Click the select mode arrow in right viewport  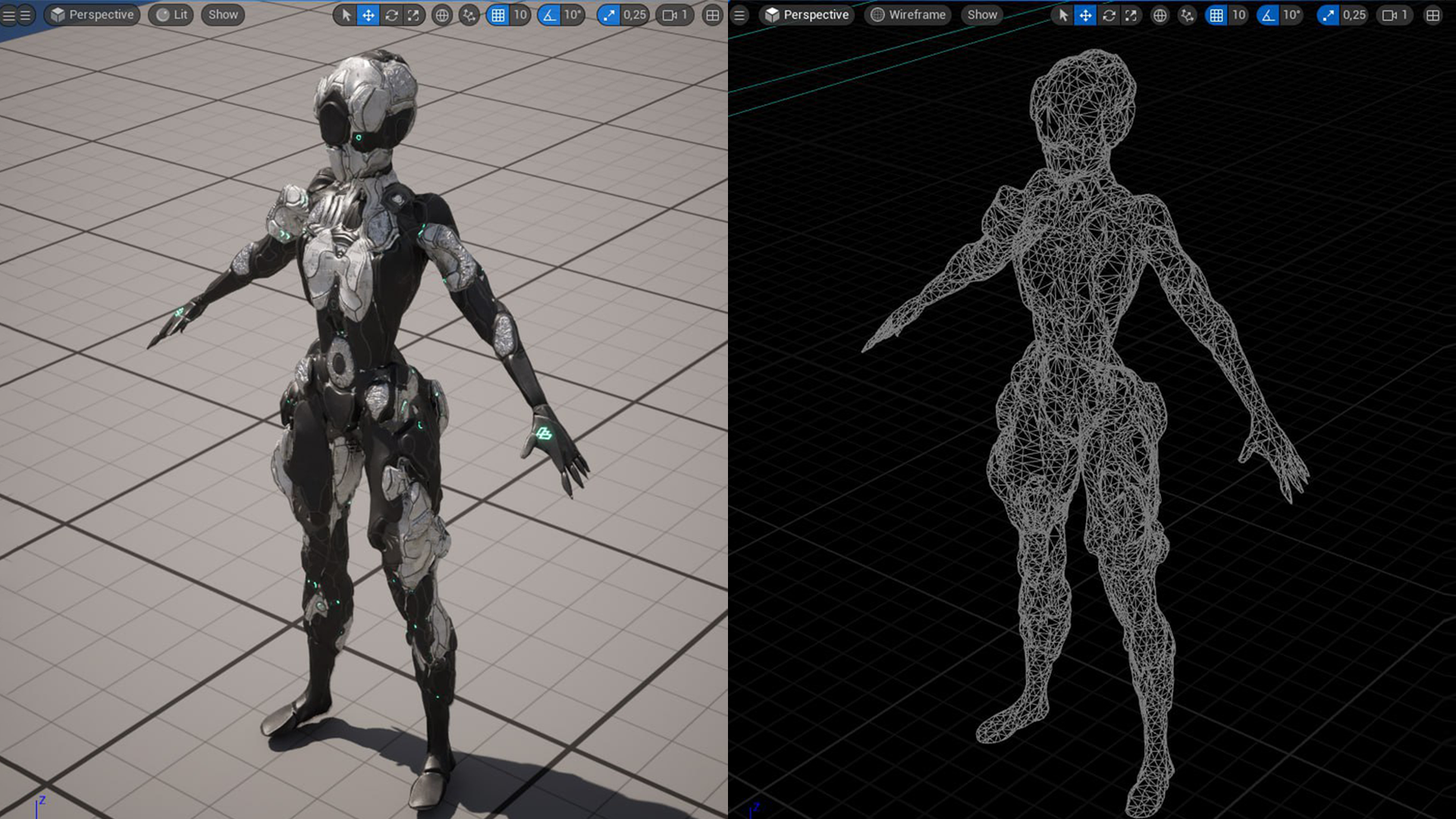click(x=1063, y=14)
